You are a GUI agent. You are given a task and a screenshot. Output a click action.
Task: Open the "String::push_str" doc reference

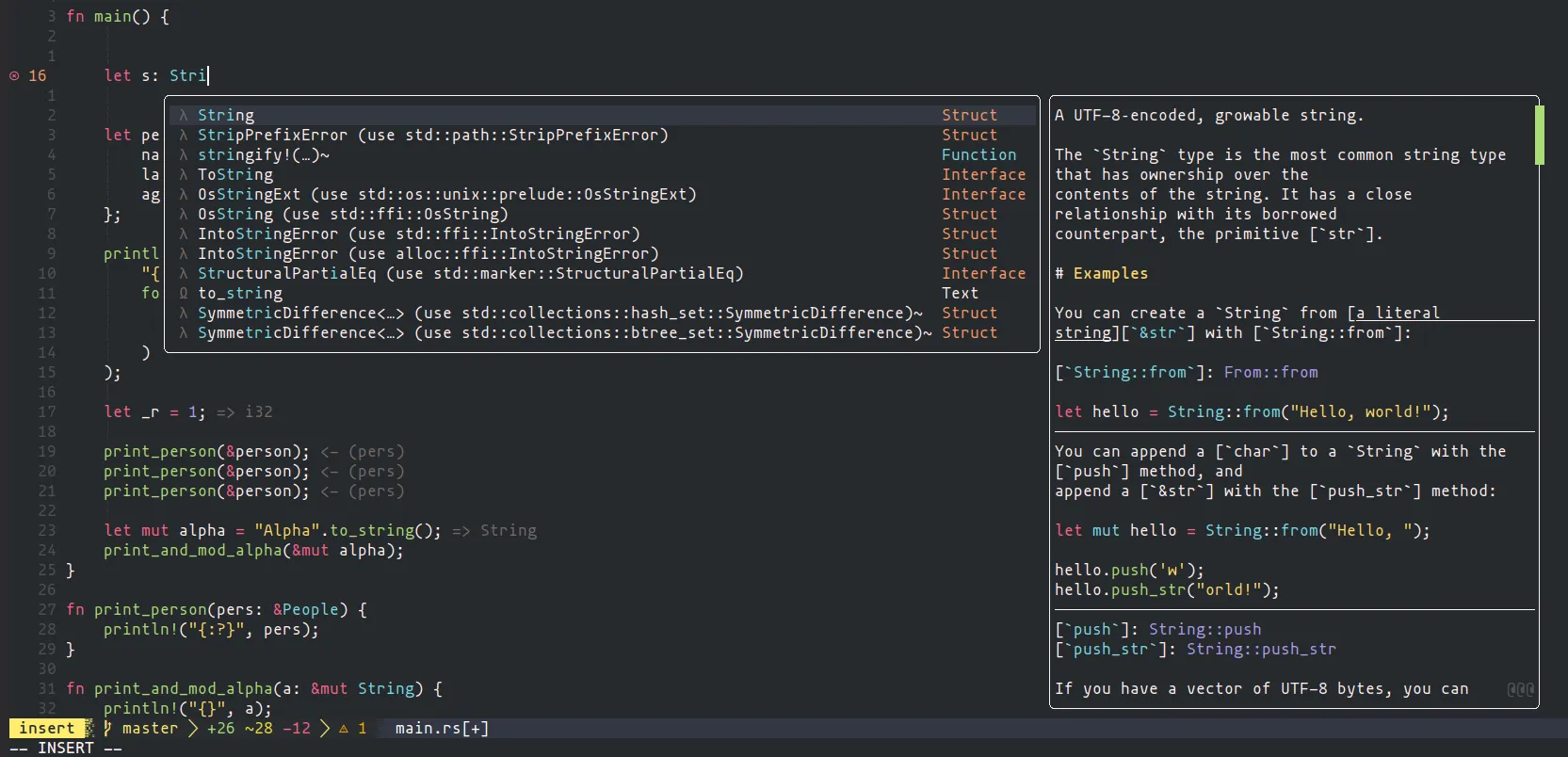coord(1261,649)
